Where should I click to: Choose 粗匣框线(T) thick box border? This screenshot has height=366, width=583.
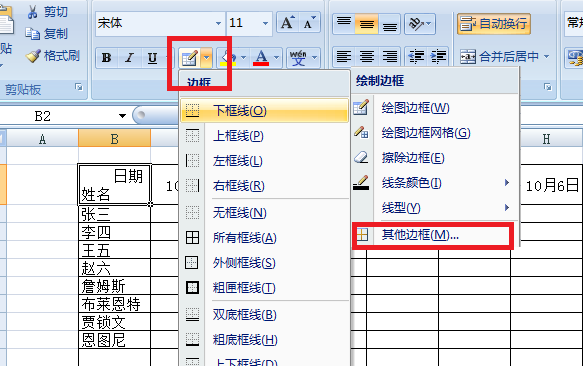(x=264, y=288)
